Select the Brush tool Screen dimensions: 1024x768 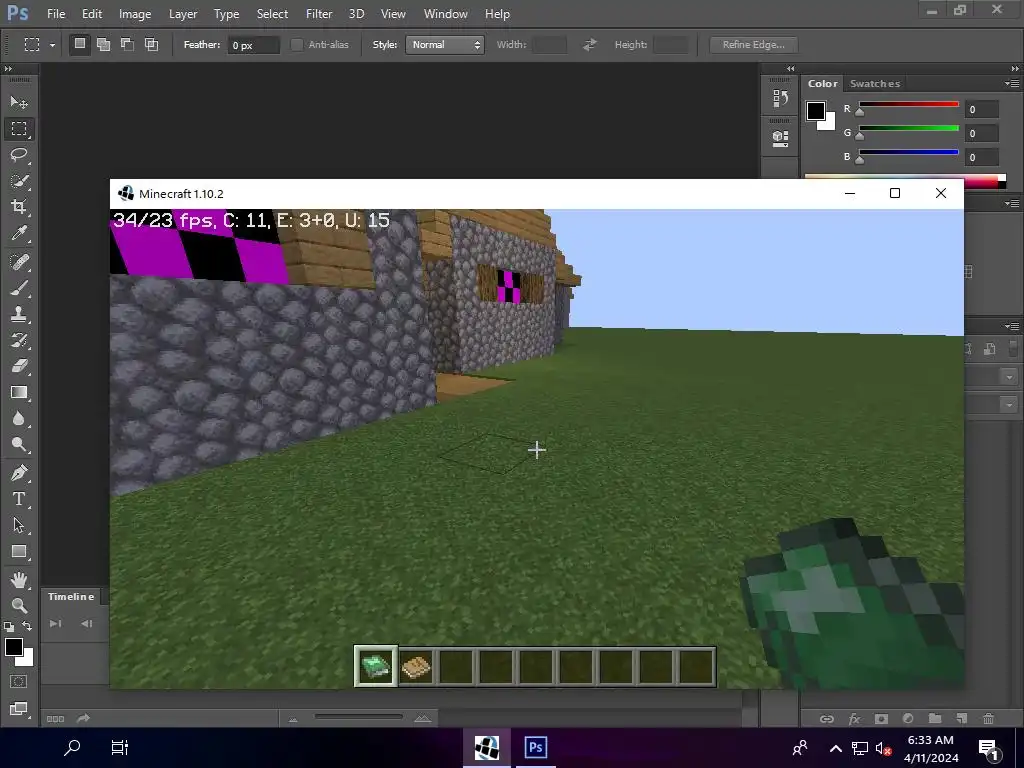[x=19, y=288]
